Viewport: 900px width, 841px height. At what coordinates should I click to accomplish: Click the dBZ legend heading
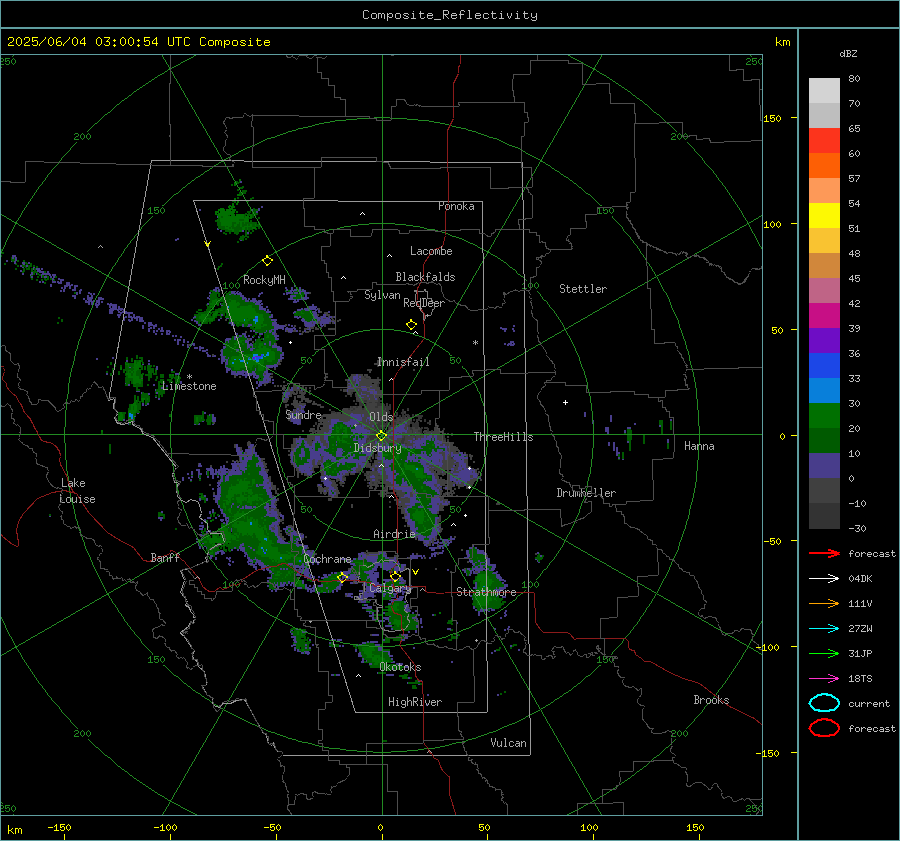pyautogui.click(x=848, y=54)
